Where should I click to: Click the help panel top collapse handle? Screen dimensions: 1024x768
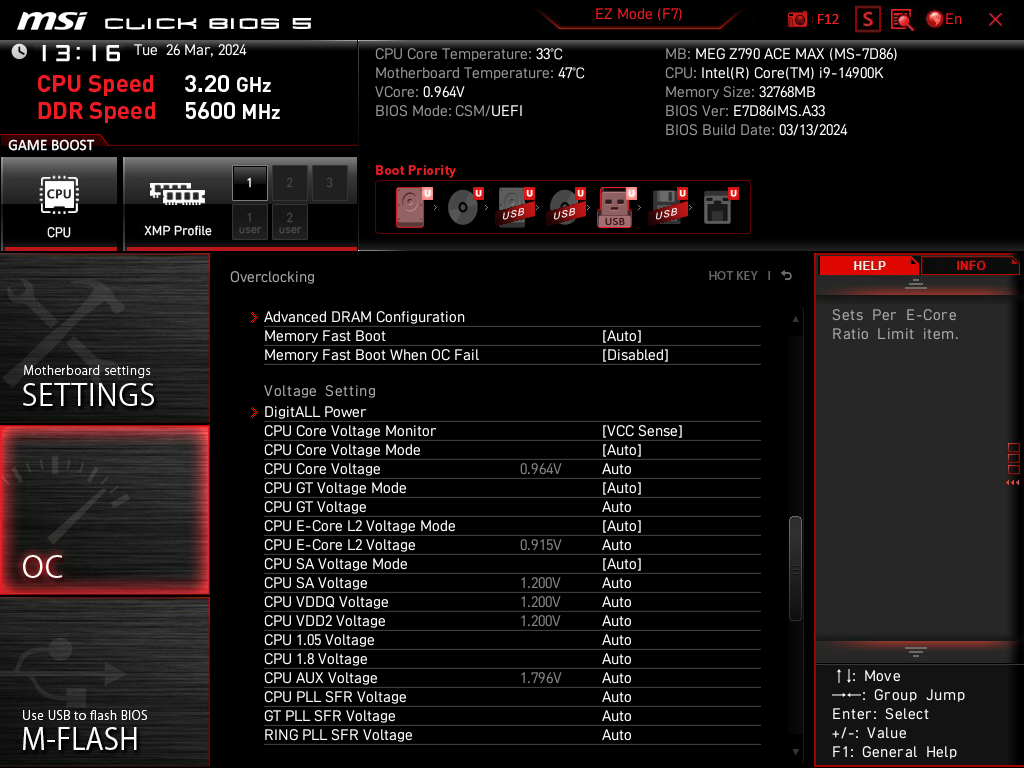coord(916,283)
